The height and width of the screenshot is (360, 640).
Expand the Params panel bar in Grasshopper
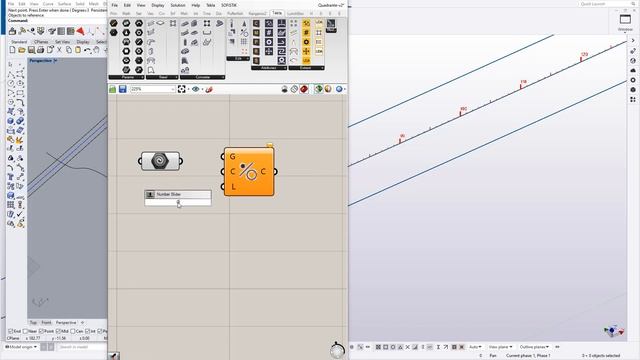click(x=127, y=77)
